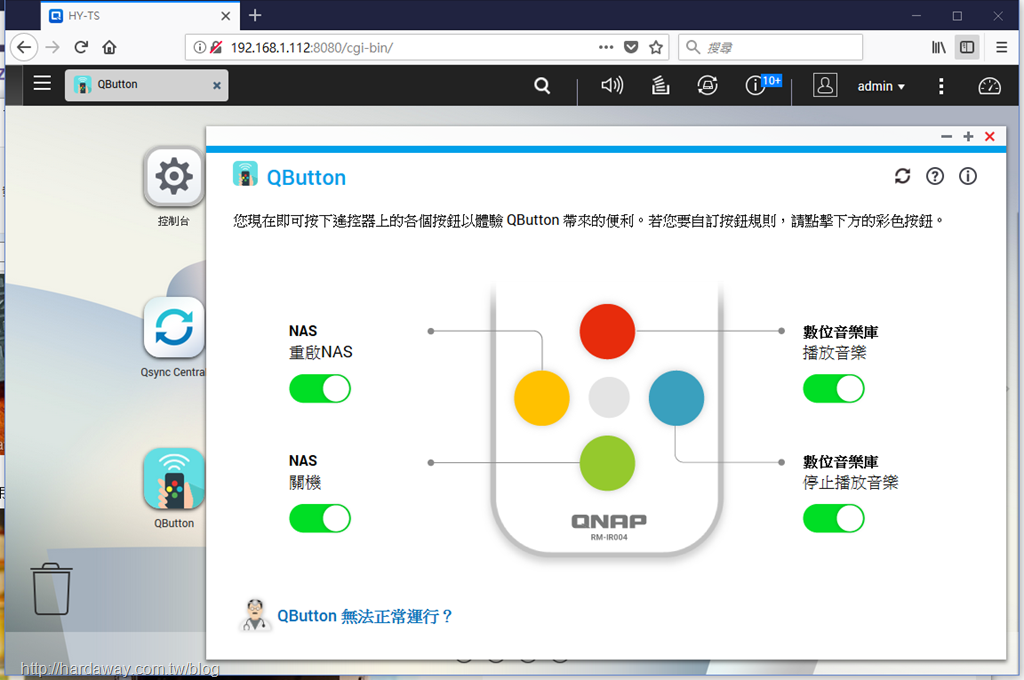The width and height of the screenshot is (1024, 680).
Task: Go back in the browser
Action: (x=24, y=47)
